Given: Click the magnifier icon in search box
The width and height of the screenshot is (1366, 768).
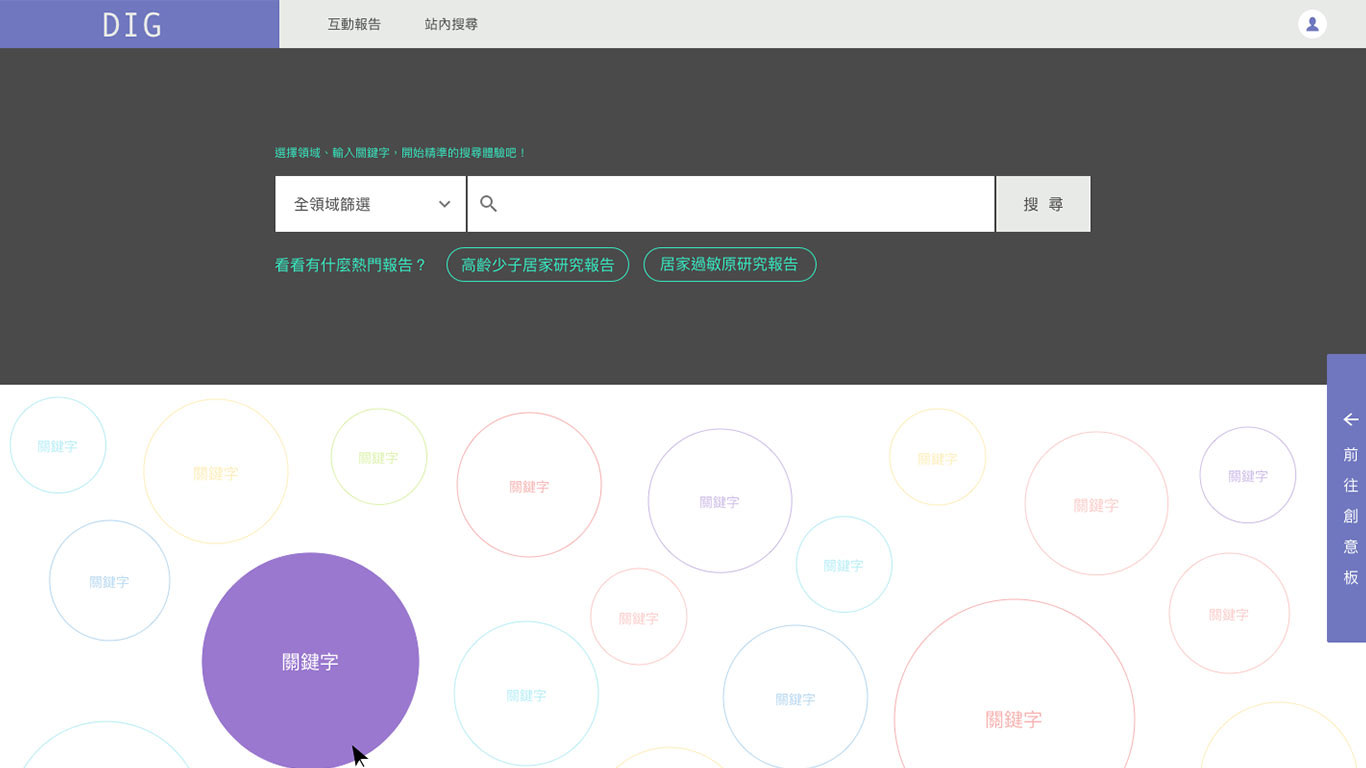Looking at the screenshot, I should 488,204.
